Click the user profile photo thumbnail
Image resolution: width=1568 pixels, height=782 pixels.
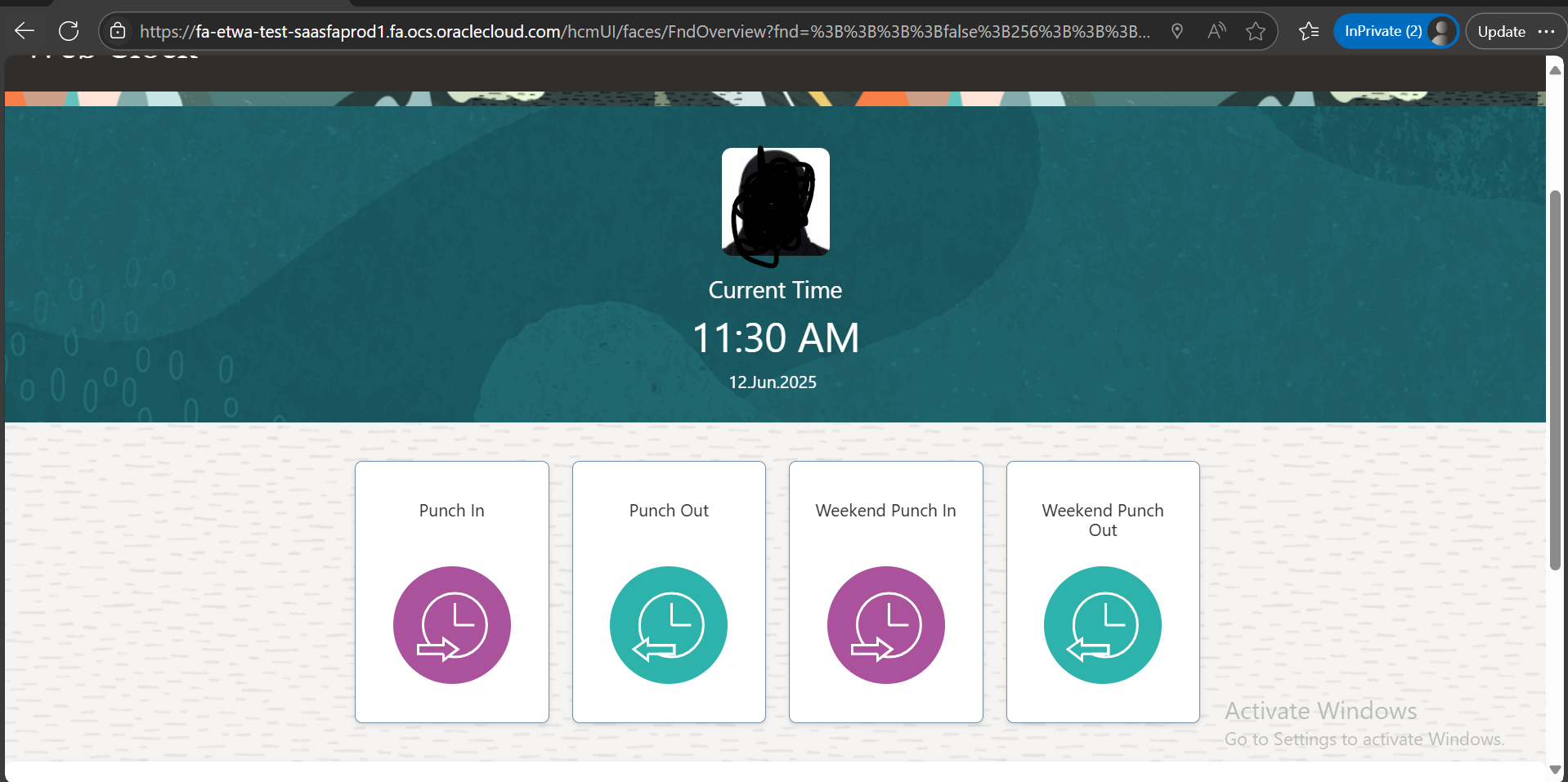tap(775, 202)
